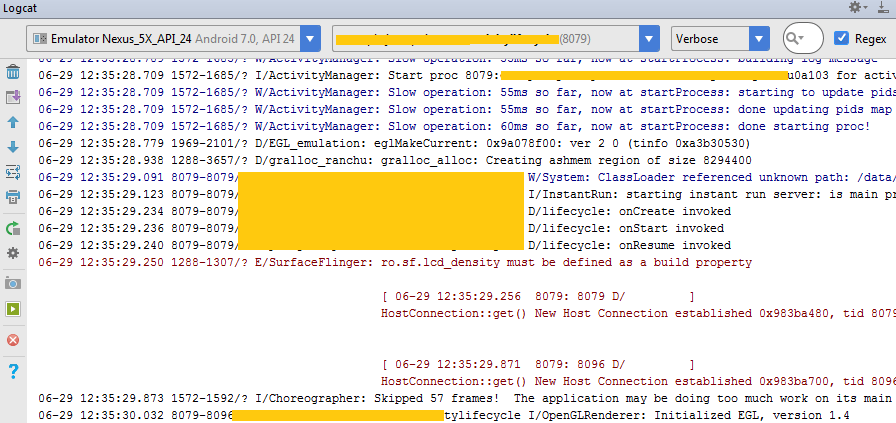Image resolution: width=896 pixels, height=423 pixels.
Task: Click the logcat search filter field
Action: tap(803, 39)
